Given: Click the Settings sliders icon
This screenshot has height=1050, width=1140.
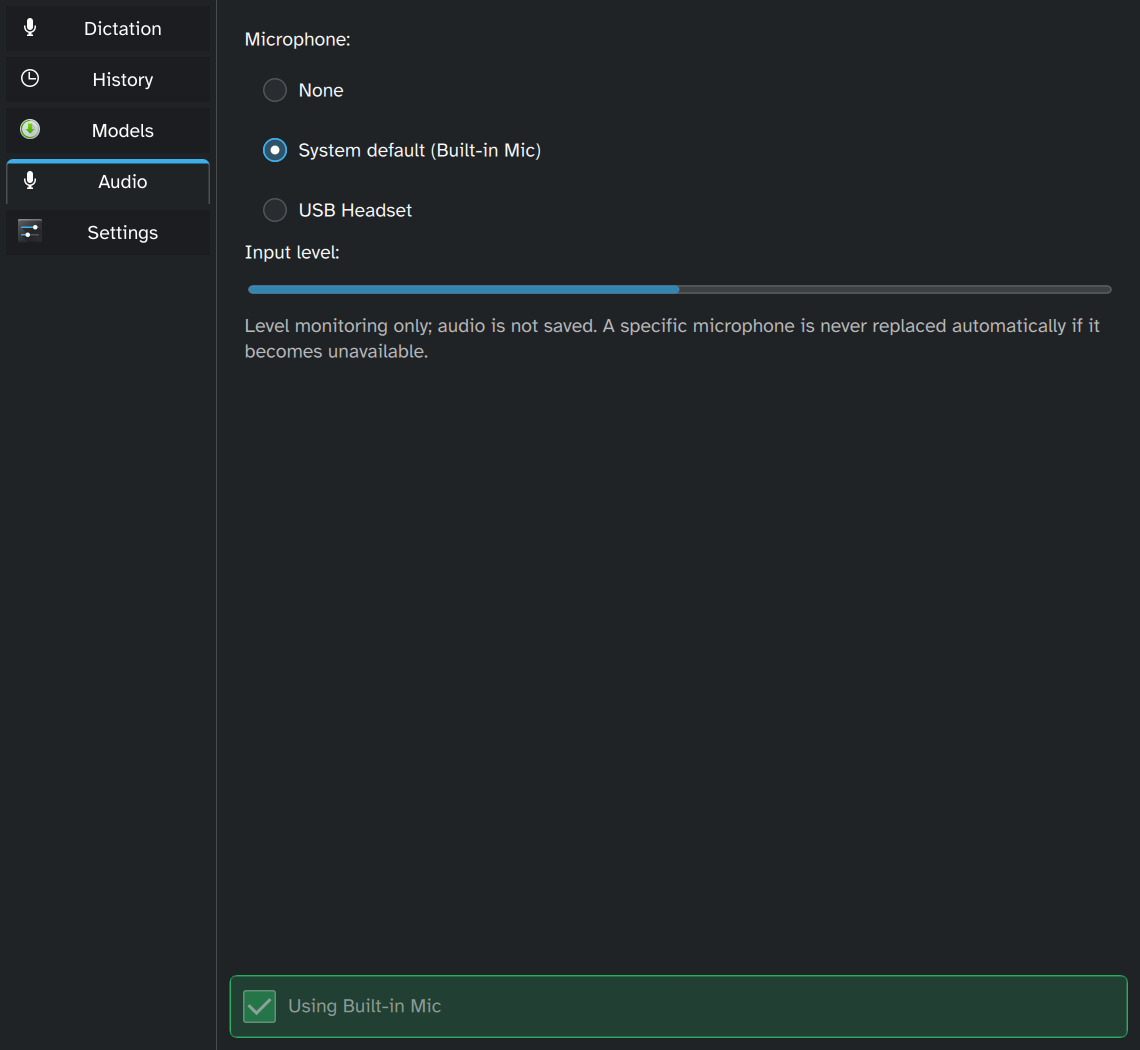Looking at the screenshot, I should click(x=30, y=231).
